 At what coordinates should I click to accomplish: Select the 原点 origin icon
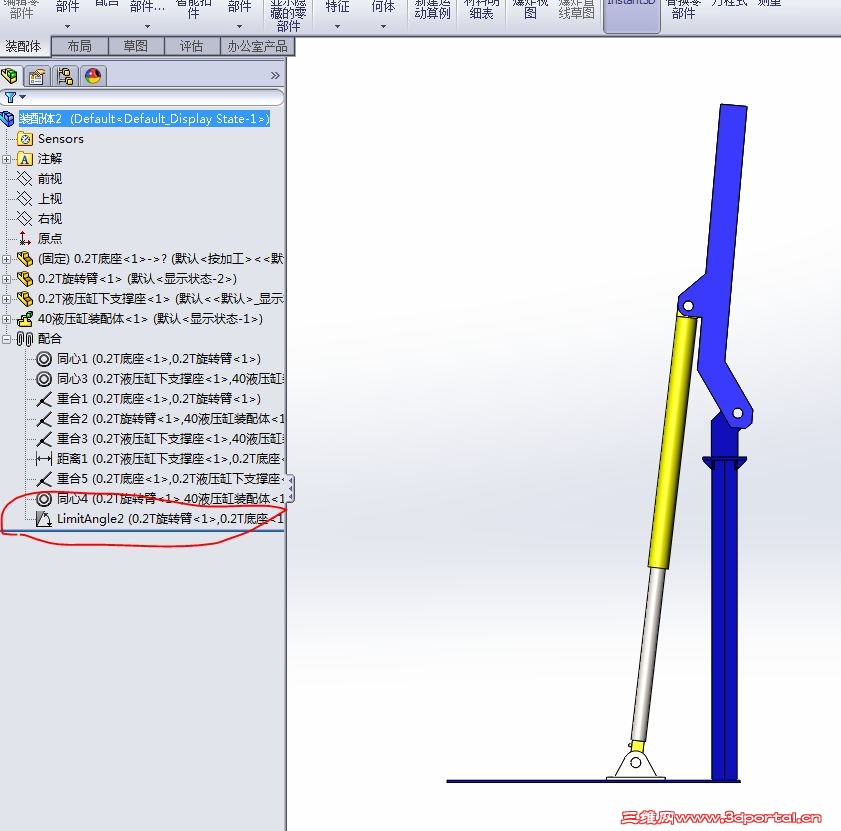(x=25, y=238)
